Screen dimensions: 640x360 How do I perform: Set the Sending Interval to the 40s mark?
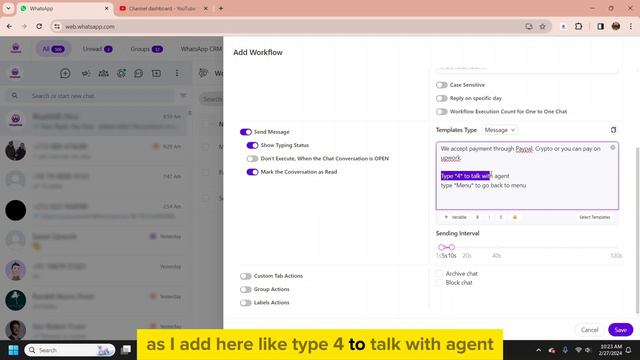(x=497, y=247)
